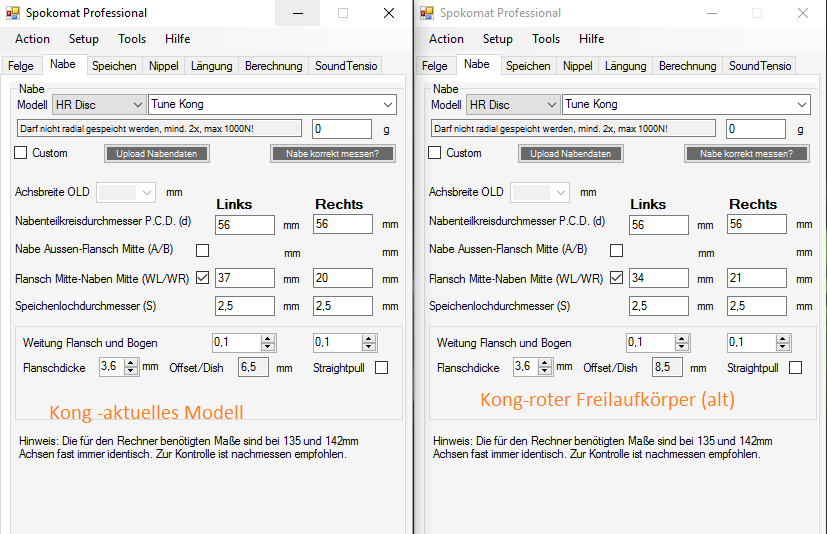Switch to Nippel tab in left window
Image resolution: width=827 pixels, height=534 pixels.
point(164,66)
